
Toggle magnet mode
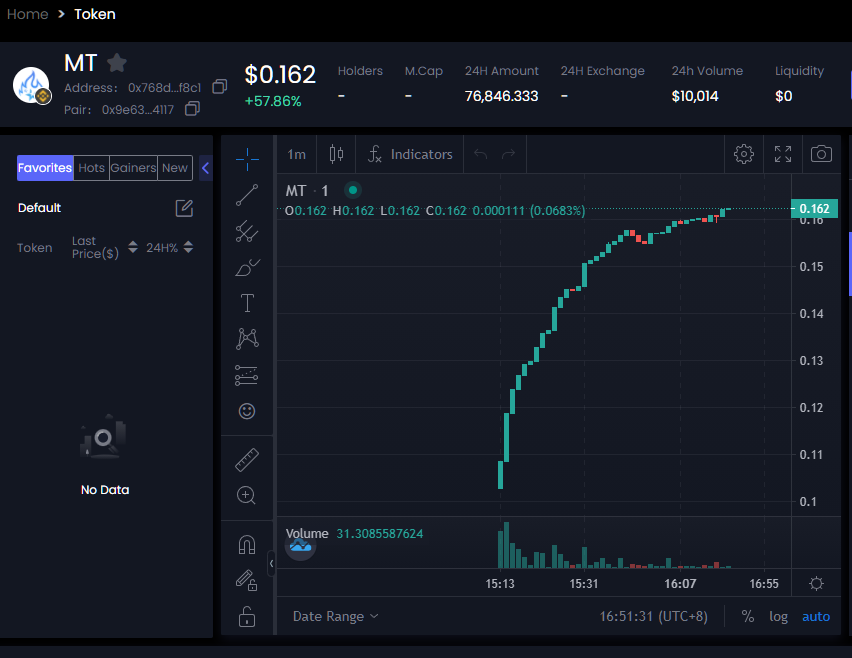[x=247, y=544]
